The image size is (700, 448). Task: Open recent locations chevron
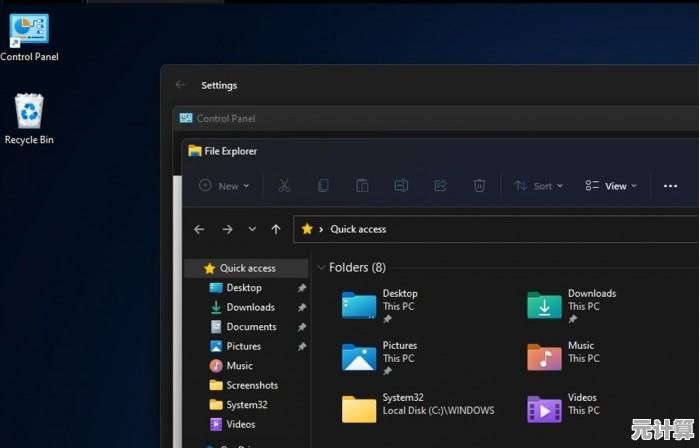pos(252,229)
